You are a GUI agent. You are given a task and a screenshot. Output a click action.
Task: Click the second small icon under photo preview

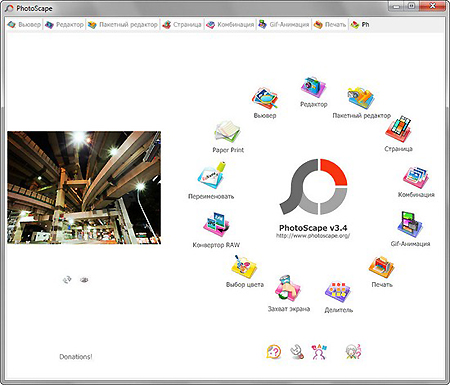pos(84,280)
